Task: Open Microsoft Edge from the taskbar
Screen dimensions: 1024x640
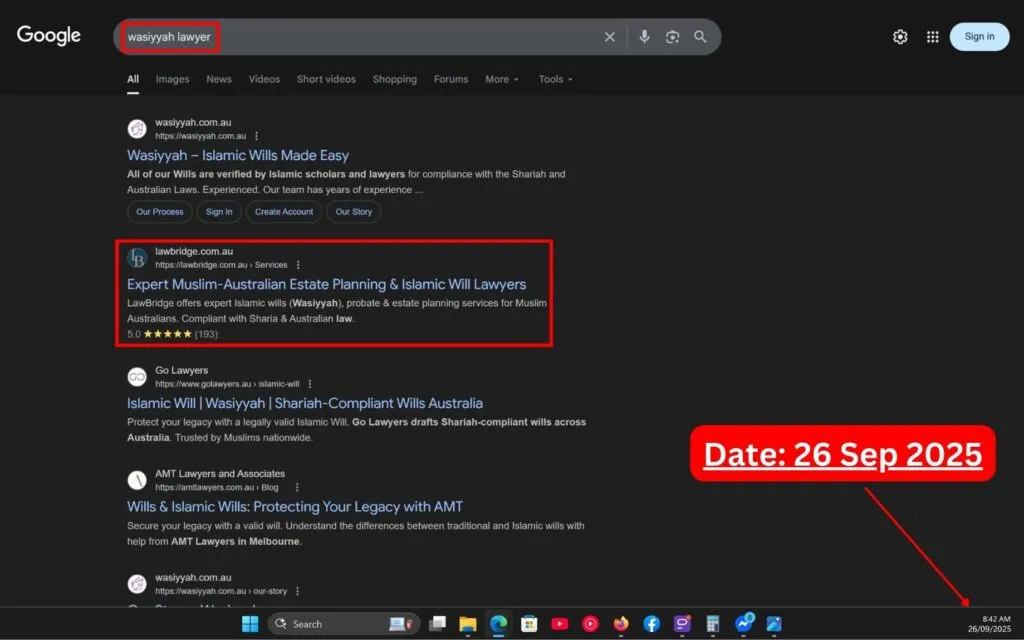Action: click(x=498, y=623)
